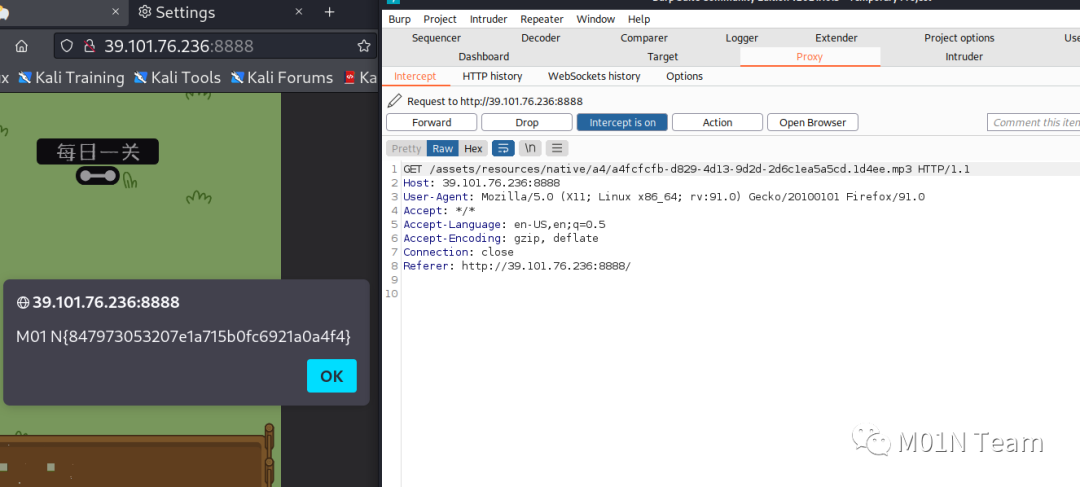Open the WebSockets history sub-tab
Viewport: 1080px width, 487px height.
click(x=594, y=76)
